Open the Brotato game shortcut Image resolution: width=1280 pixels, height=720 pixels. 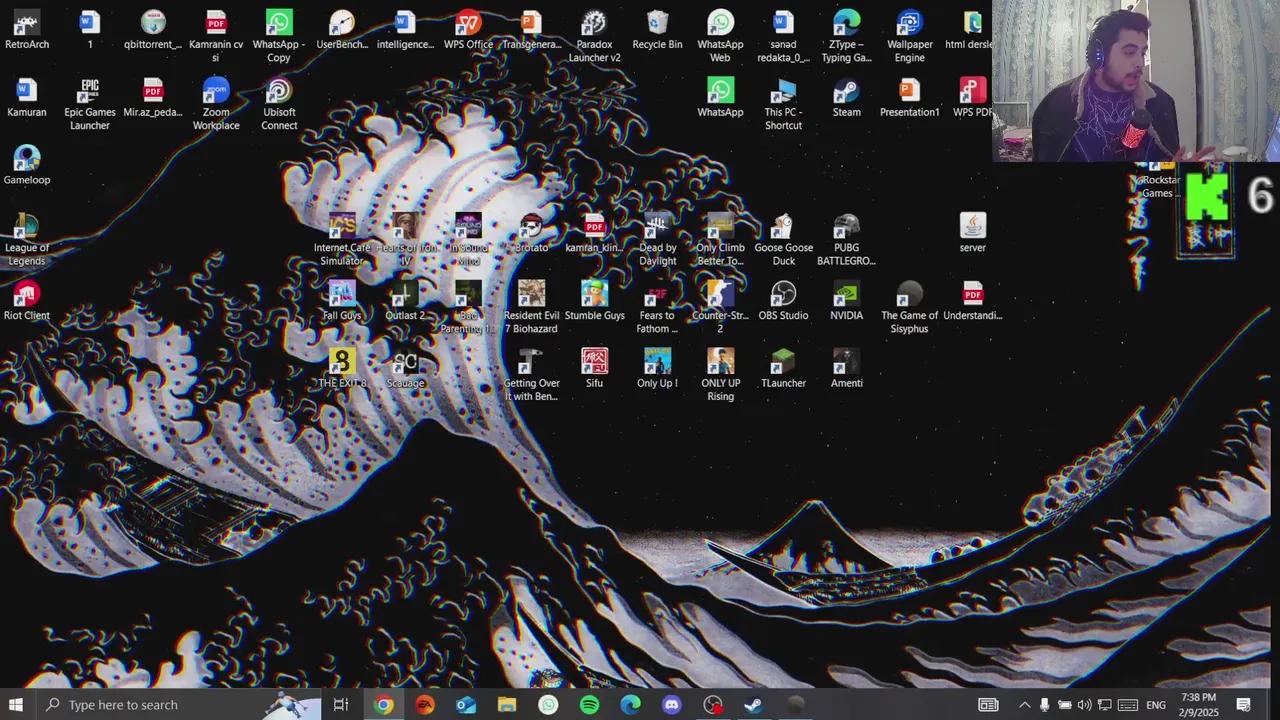point(531,233)
